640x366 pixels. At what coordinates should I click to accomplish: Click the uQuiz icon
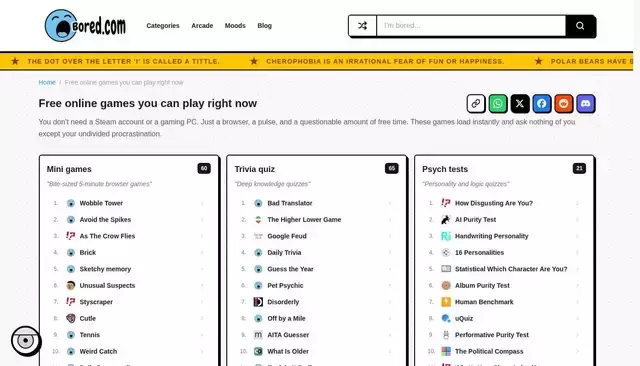(x=446, y=318)
